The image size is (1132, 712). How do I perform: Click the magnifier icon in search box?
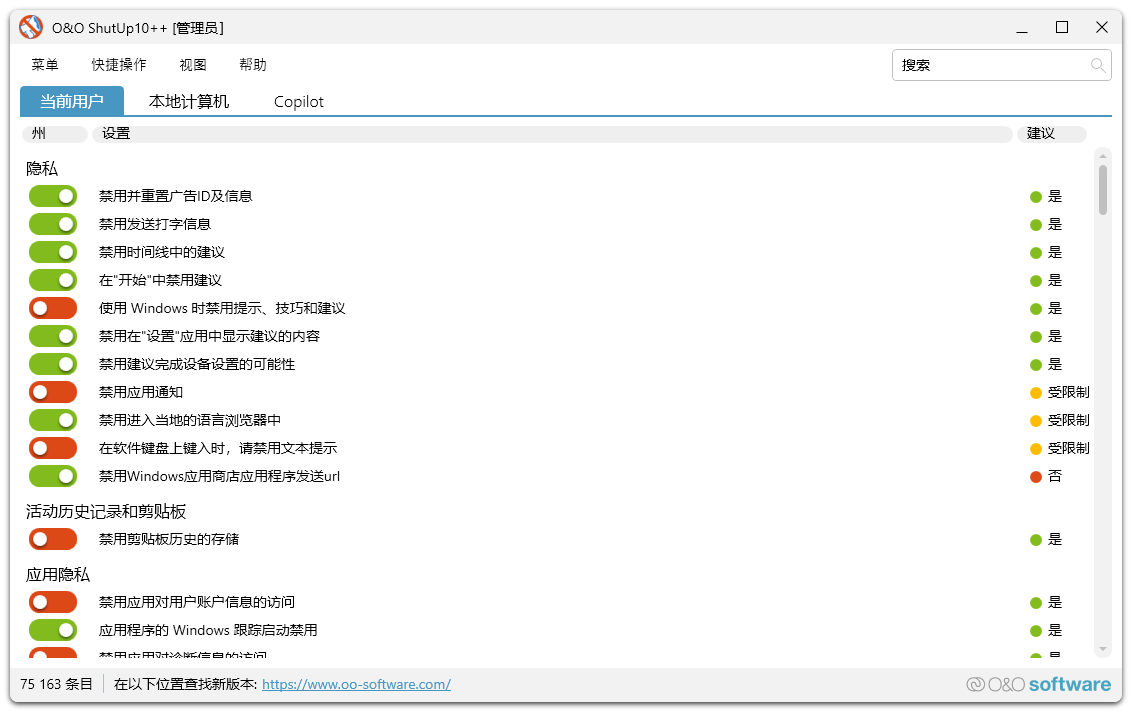(1098, 64)
